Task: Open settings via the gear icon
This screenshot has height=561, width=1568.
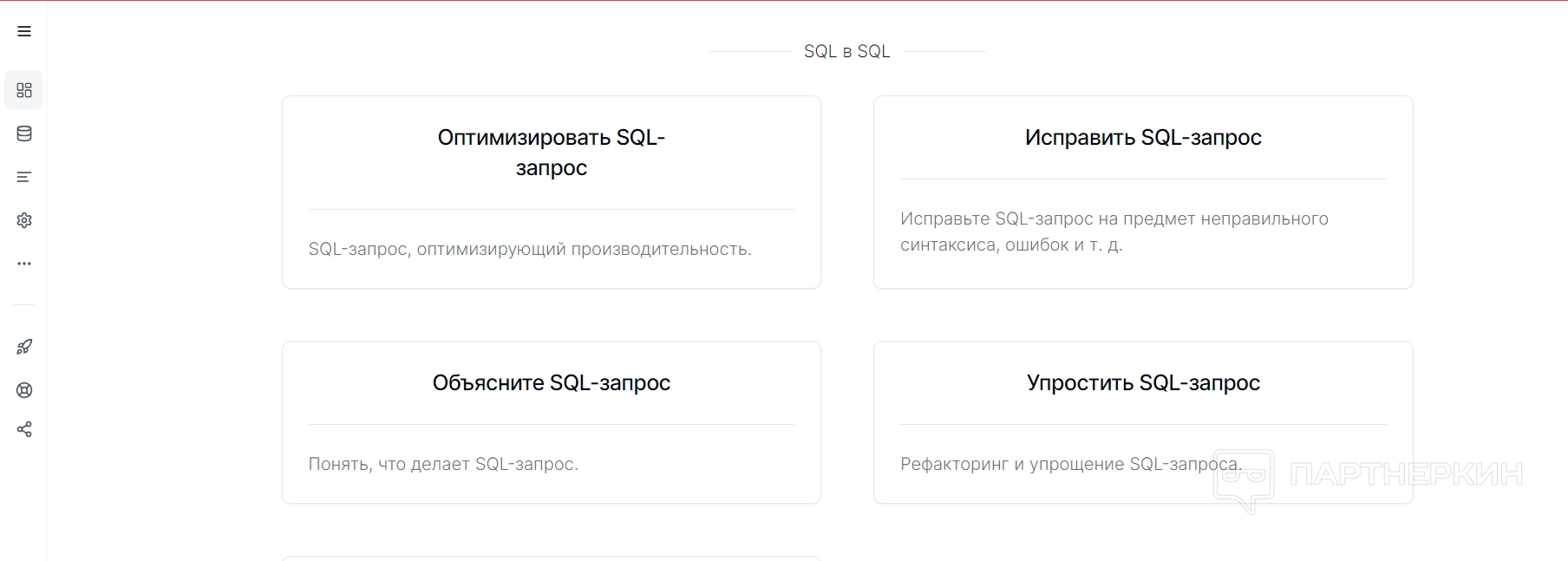Action: click(x=24, y=220)
